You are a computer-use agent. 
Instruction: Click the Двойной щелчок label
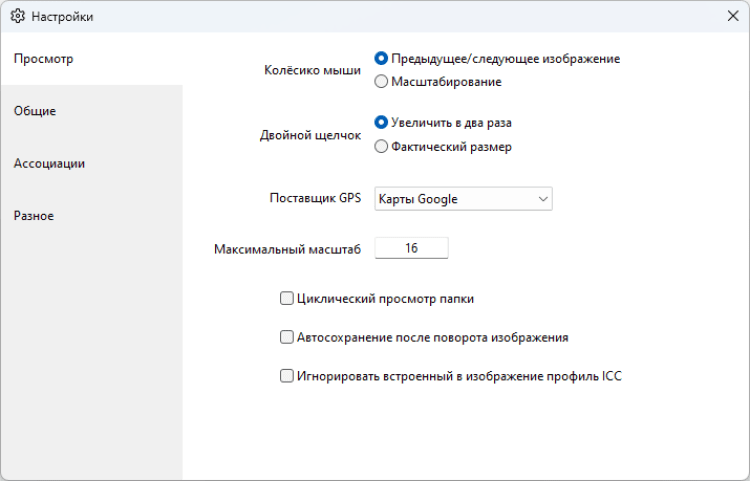click(309, 136)
